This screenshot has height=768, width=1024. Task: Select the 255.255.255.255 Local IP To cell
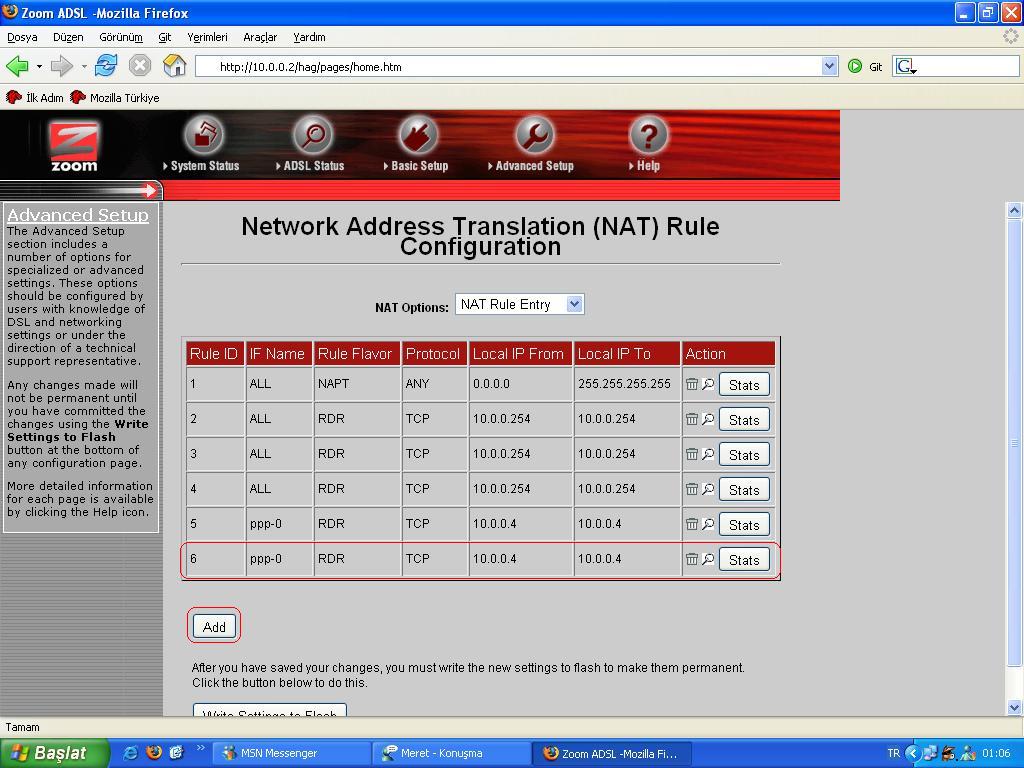pos(627,384)
